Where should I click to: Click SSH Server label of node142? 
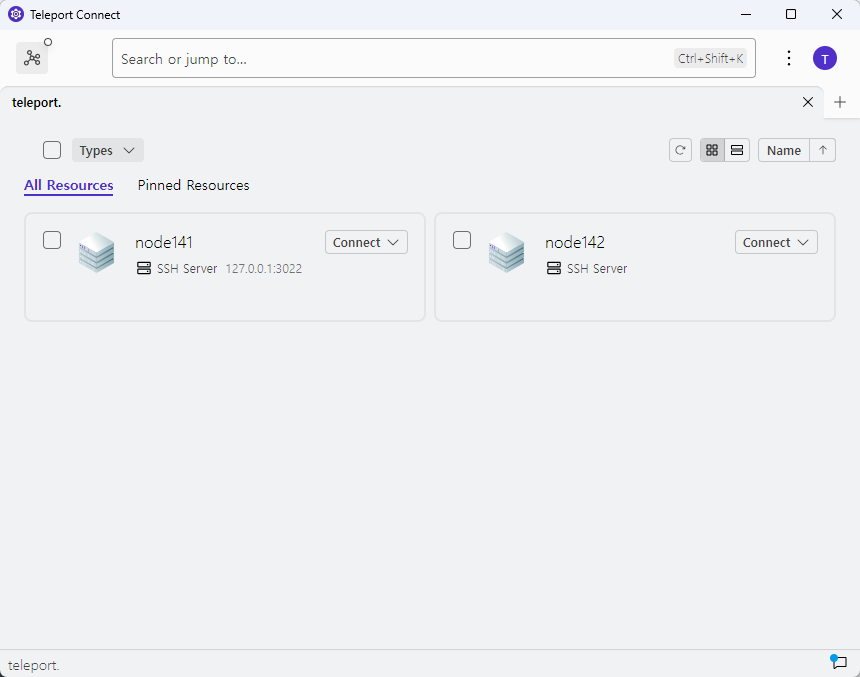(597, 269)
